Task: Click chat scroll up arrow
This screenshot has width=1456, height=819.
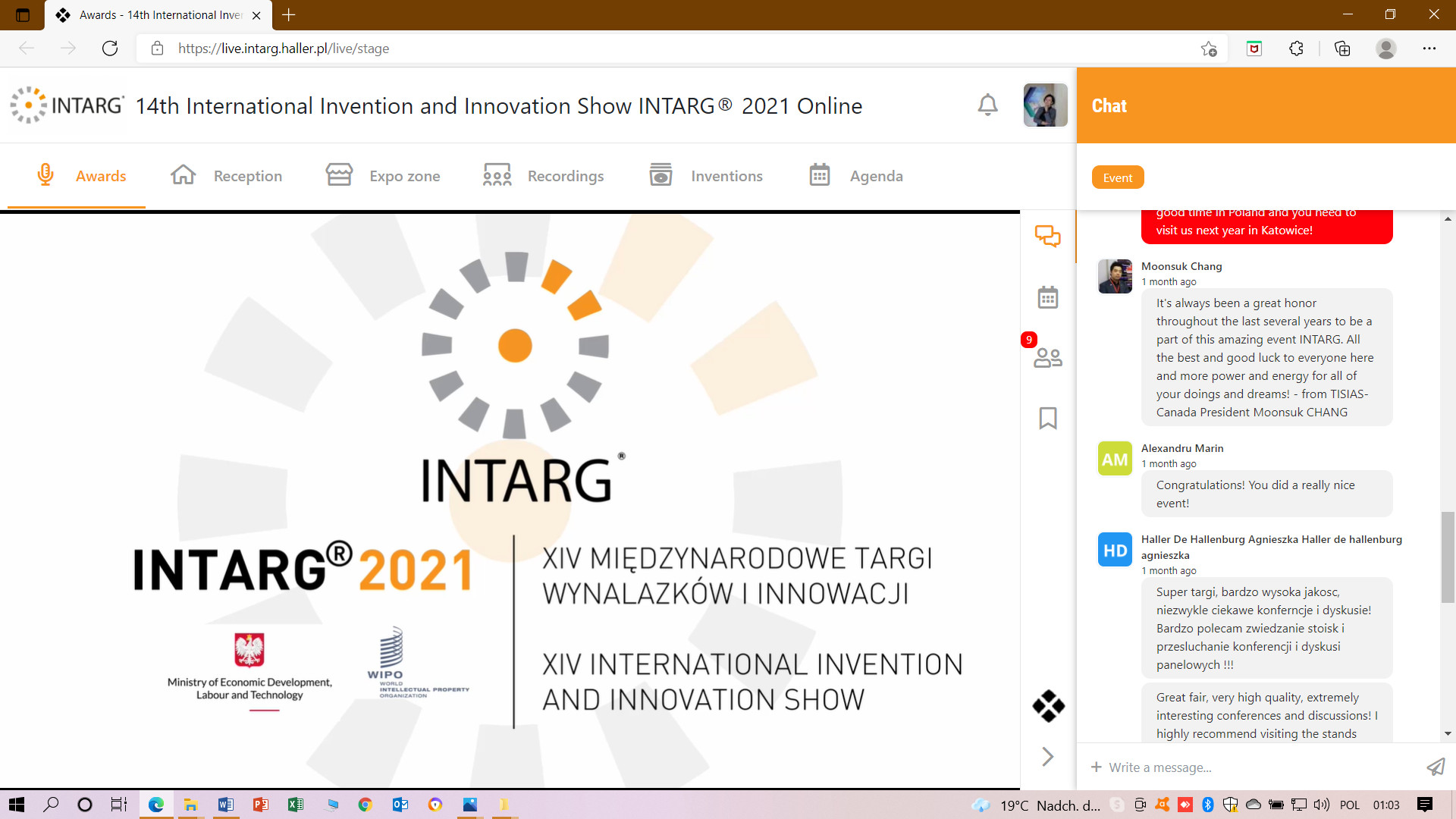Action: click(1448, 219)
